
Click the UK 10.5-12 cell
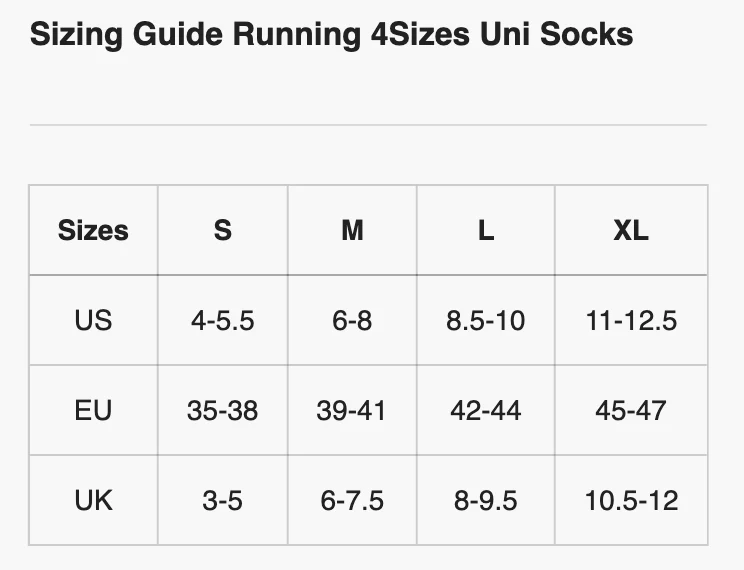coord(631,500)
